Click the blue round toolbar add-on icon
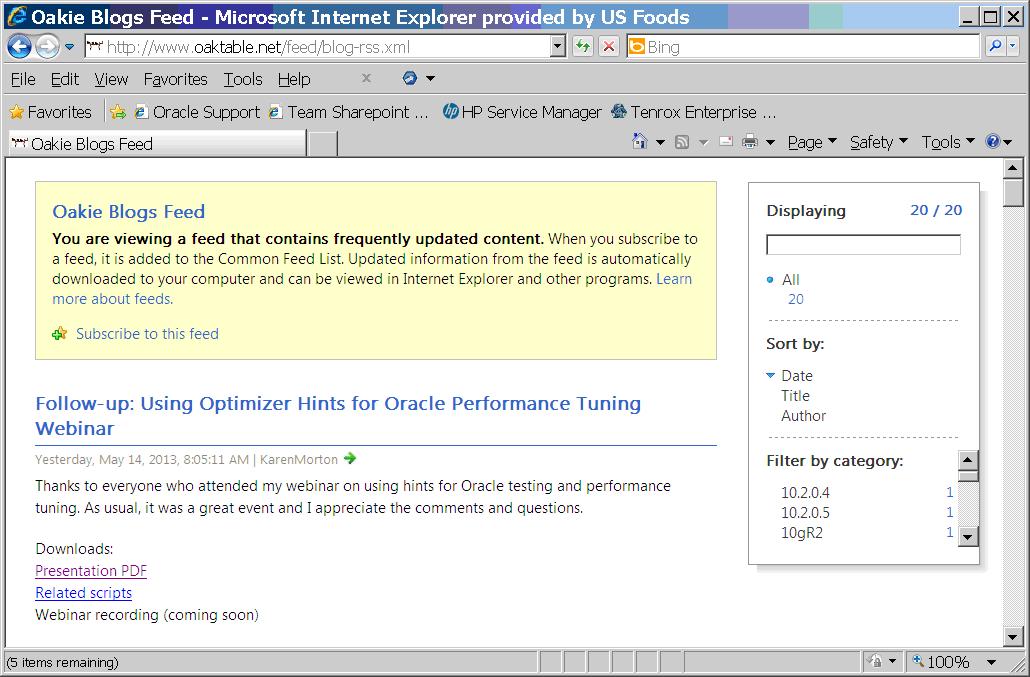Image resolution: width=1030 pixels, height=677 pixels. [x=409, y=78]
